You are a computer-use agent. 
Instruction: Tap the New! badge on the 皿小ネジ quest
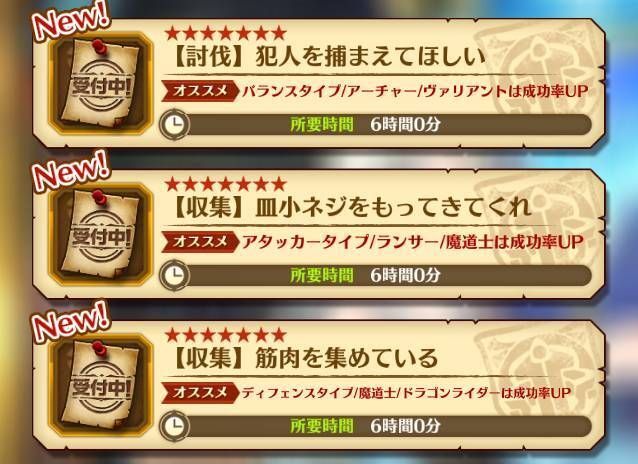[x=71, y=172]
